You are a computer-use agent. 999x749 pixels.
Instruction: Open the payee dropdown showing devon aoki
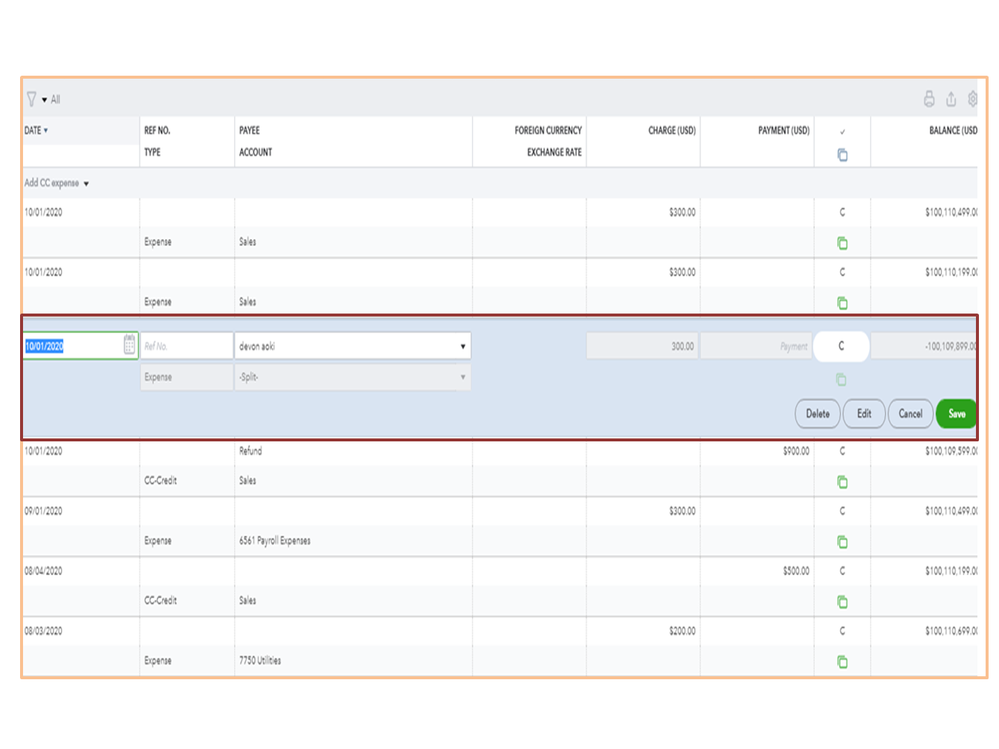pos(463,346)
